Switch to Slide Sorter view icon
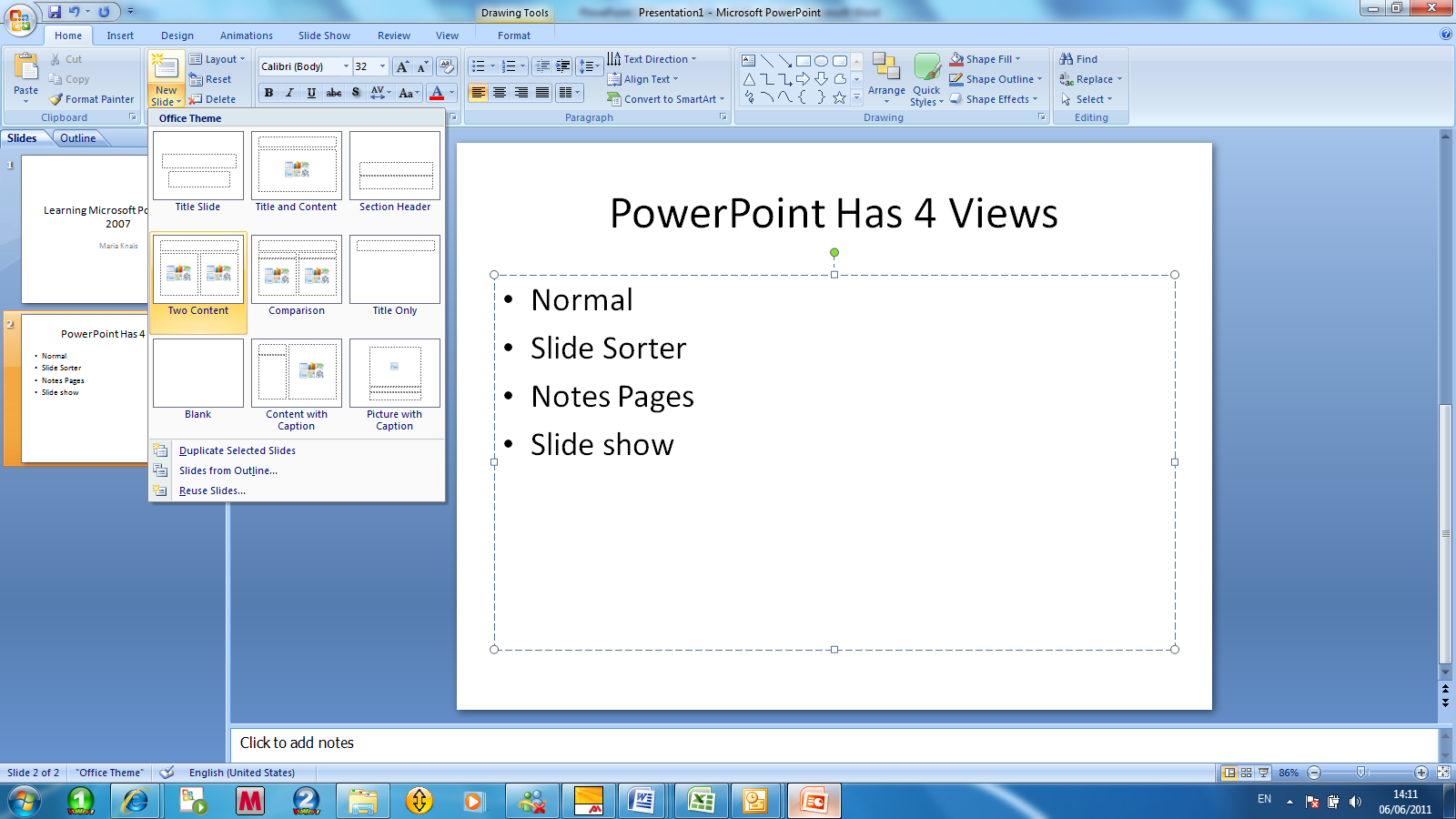 pos(1247,773)
